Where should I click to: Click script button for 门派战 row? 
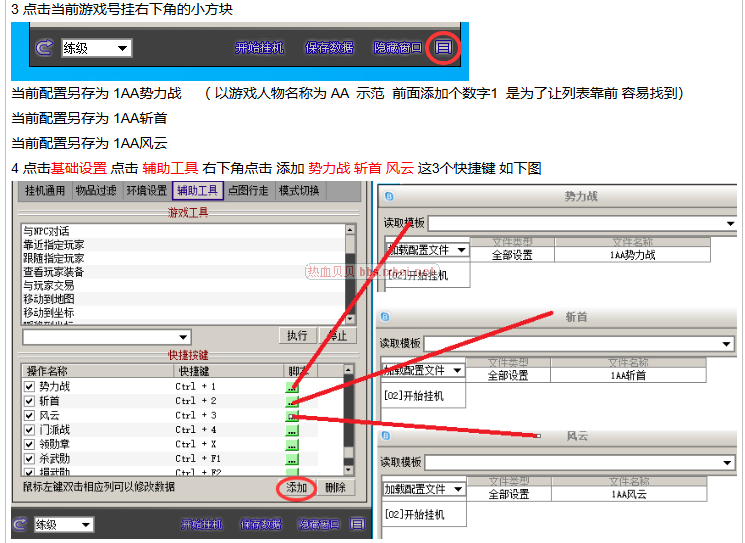292,430
